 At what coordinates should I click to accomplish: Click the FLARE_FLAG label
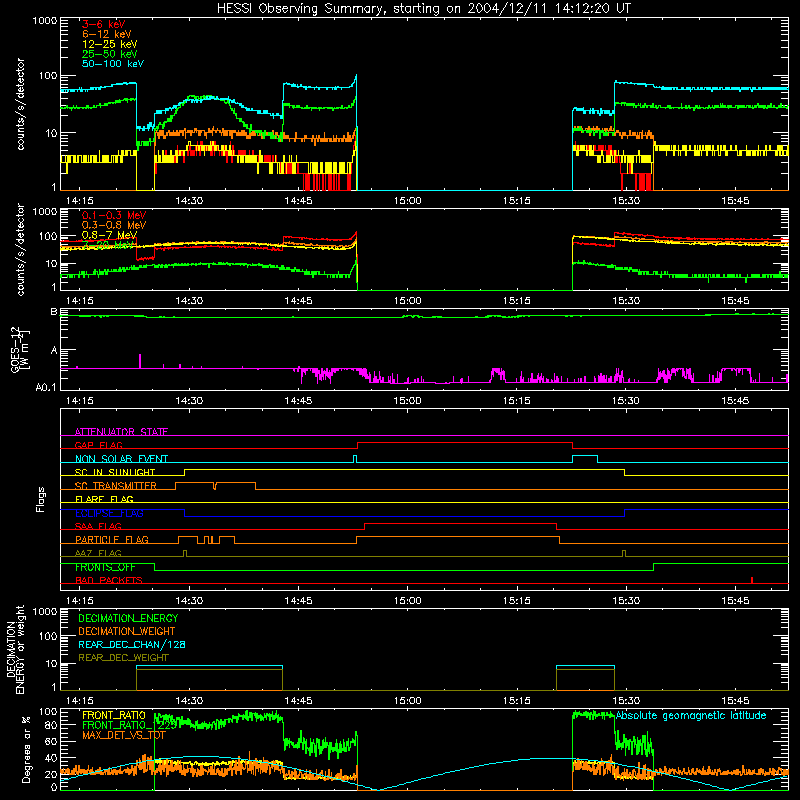click(104, 499)
